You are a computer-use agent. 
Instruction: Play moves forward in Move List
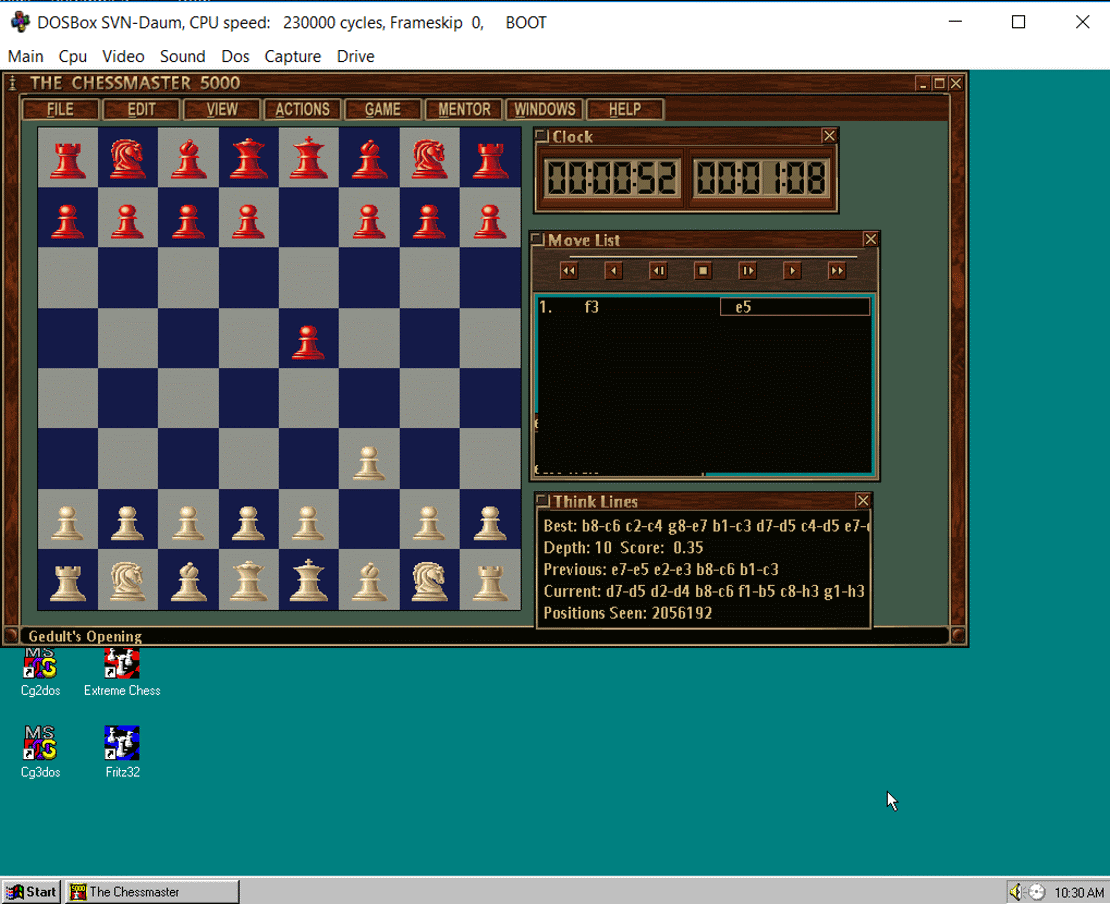click(x=791, y=270)
